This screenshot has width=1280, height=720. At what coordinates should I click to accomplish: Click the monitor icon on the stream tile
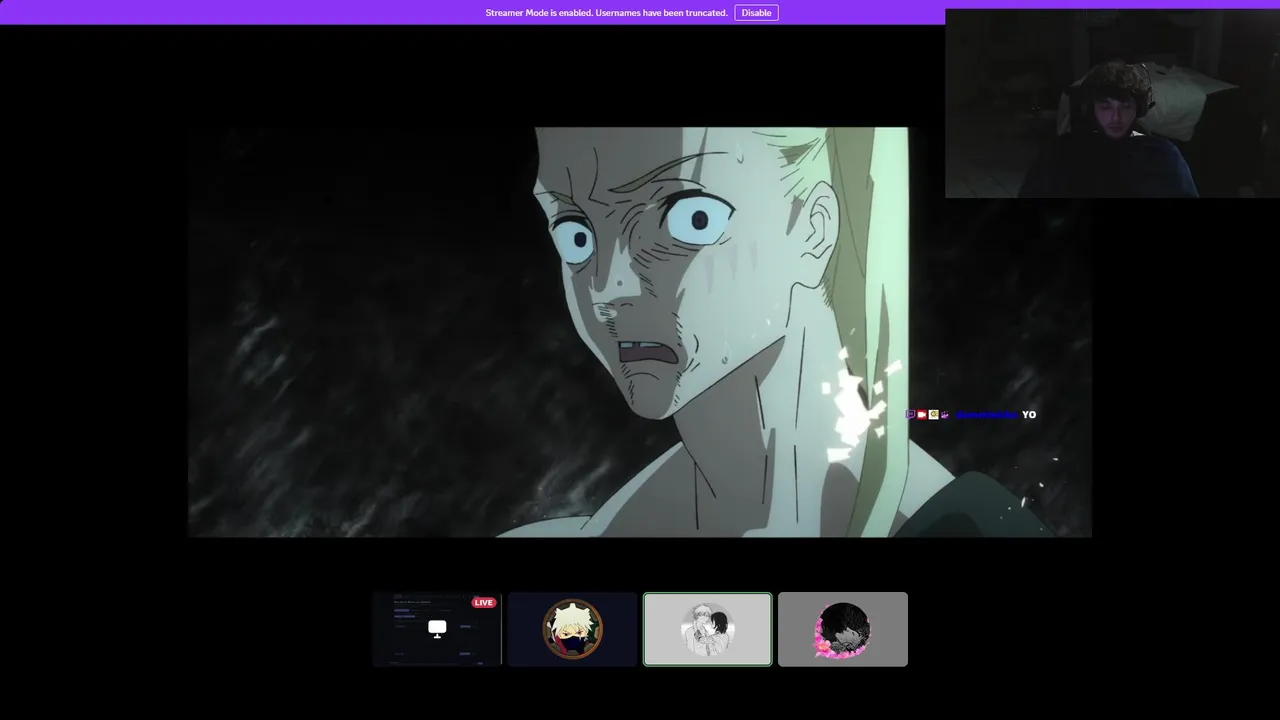437,629
